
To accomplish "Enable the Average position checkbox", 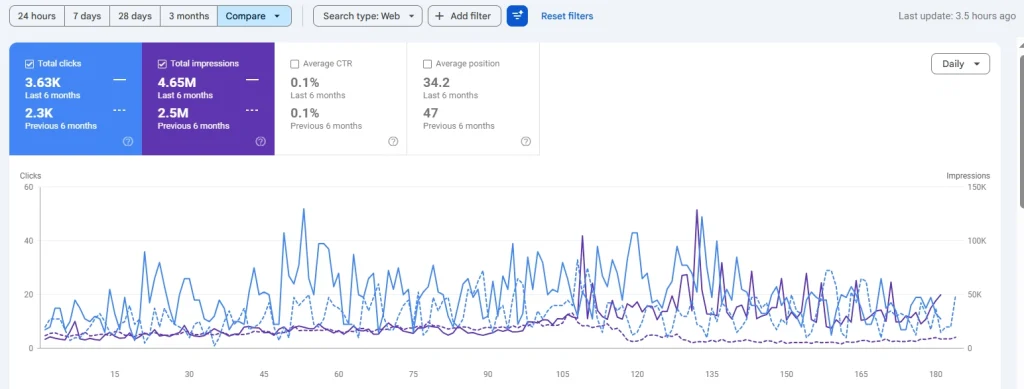I will [x=428, y=64].
